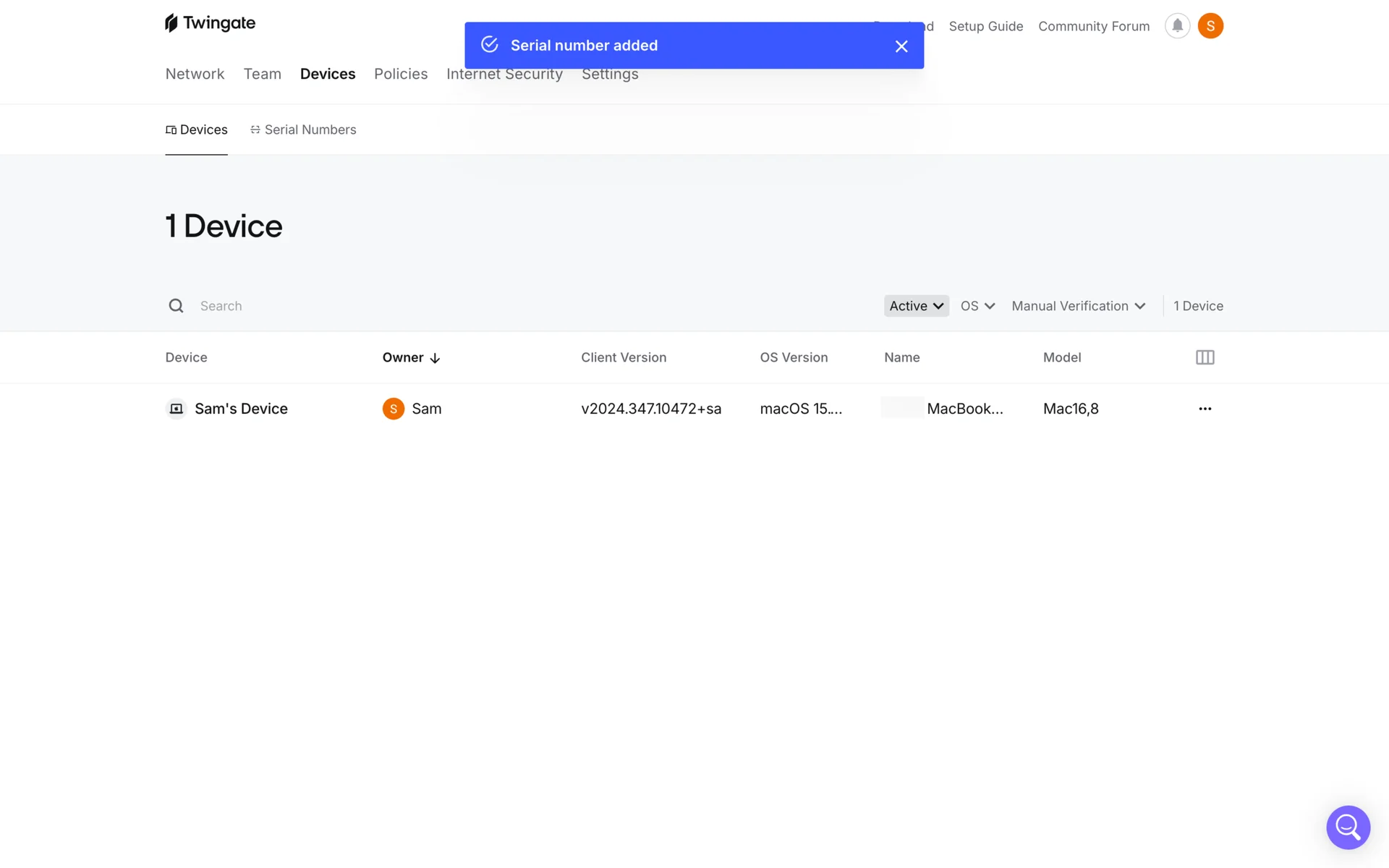Open the three-dot menu for Sam's Device
1389x868 pixels.
(1205, 409)
